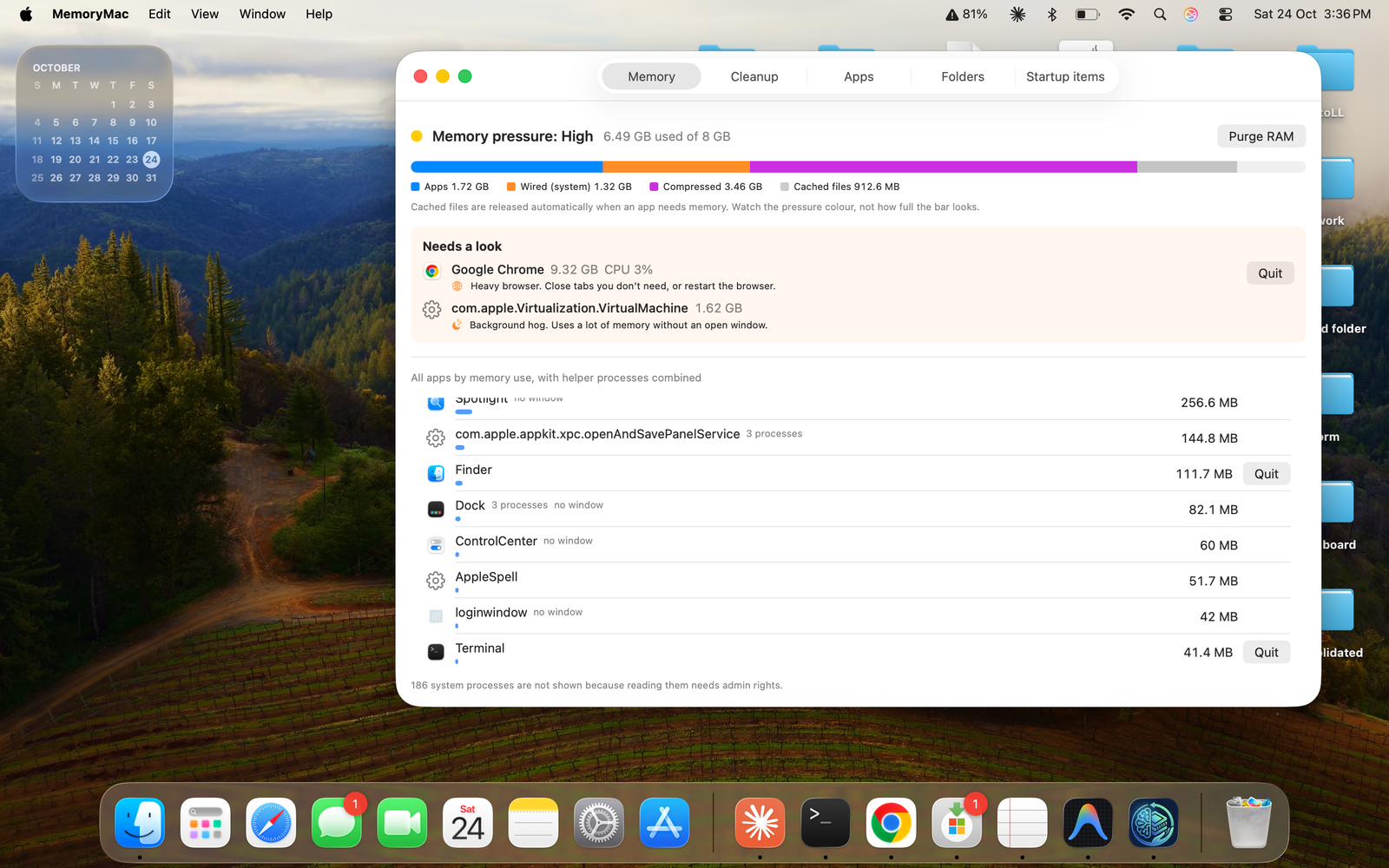Open Calendar app from the Dock

pos(468,823)
